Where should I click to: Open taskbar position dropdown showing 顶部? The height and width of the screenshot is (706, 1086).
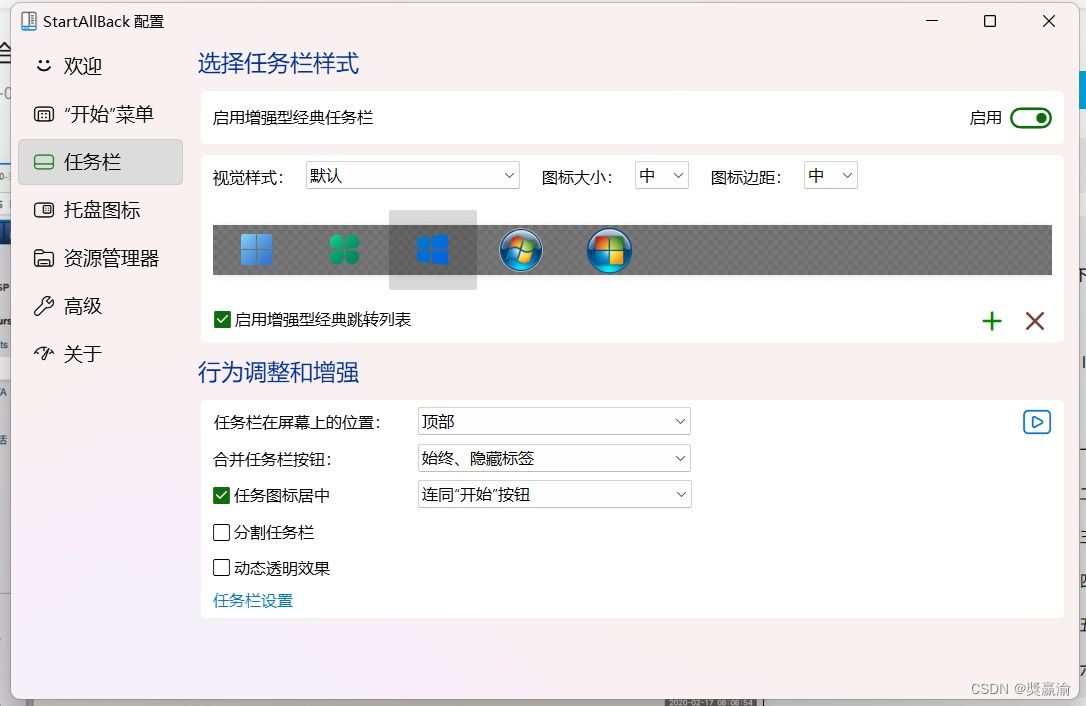click(x=554, y=421)
